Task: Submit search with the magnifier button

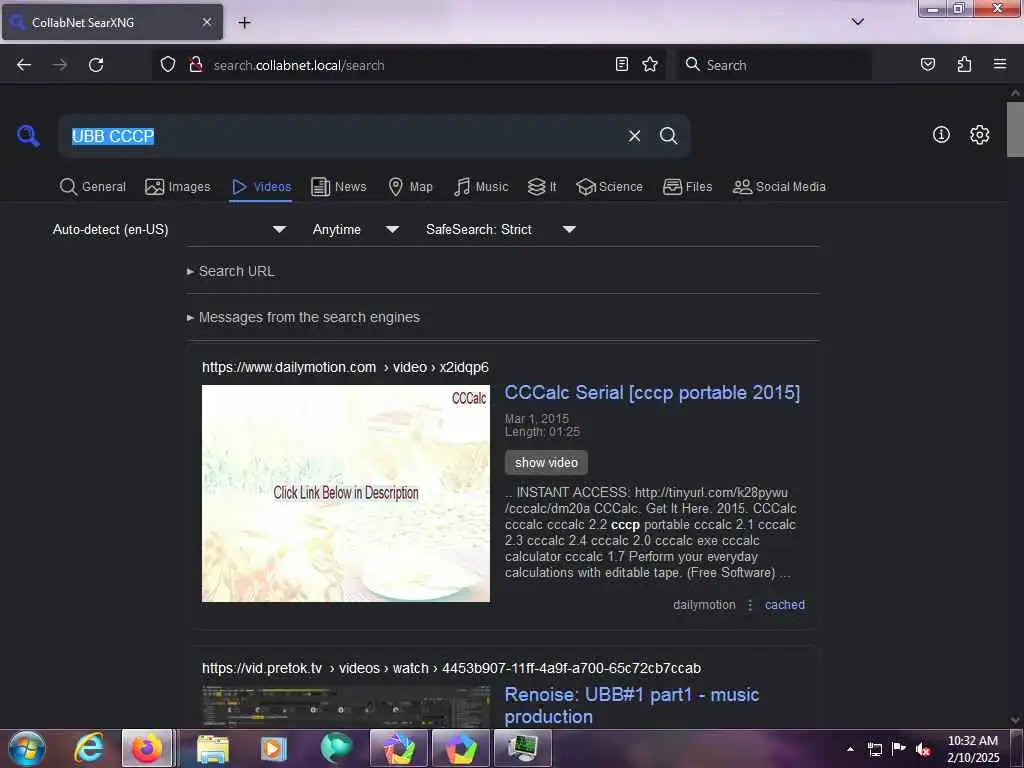Action: [x=668, y=136]
